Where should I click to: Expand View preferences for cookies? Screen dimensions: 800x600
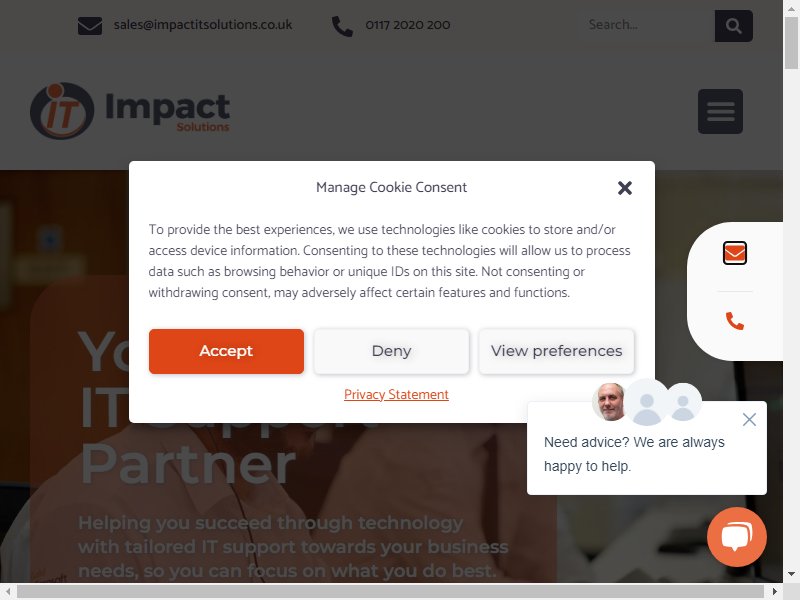pyautogui.click(x=556, y=351)
